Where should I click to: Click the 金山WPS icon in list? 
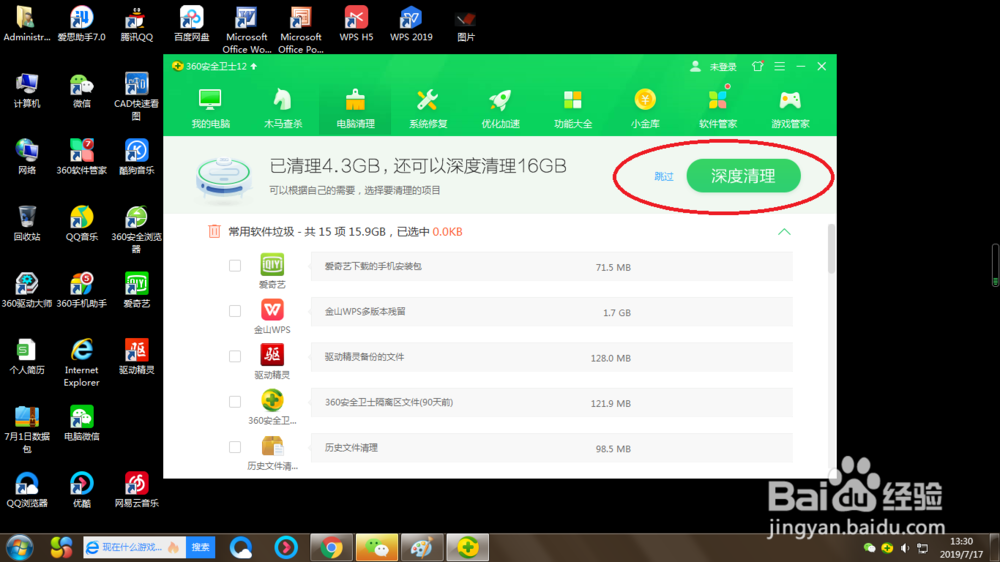click(x=272, y=309)
